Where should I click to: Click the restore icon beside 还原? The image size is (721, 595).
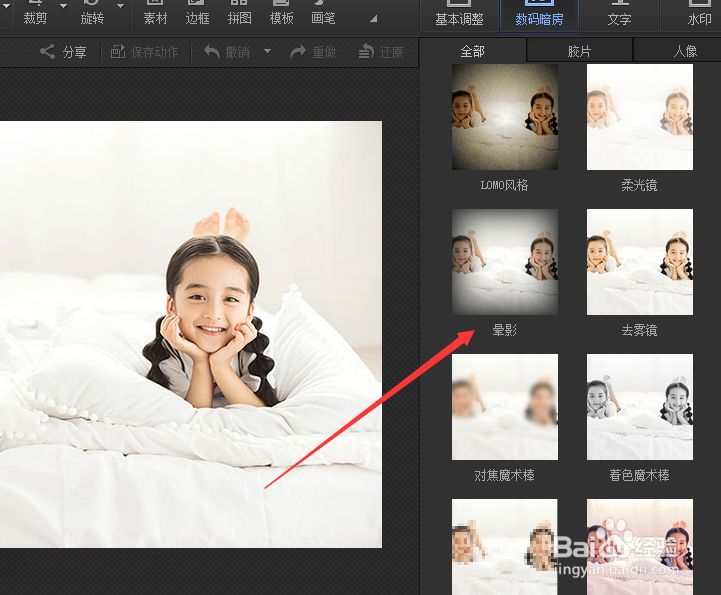pos(366,51)
